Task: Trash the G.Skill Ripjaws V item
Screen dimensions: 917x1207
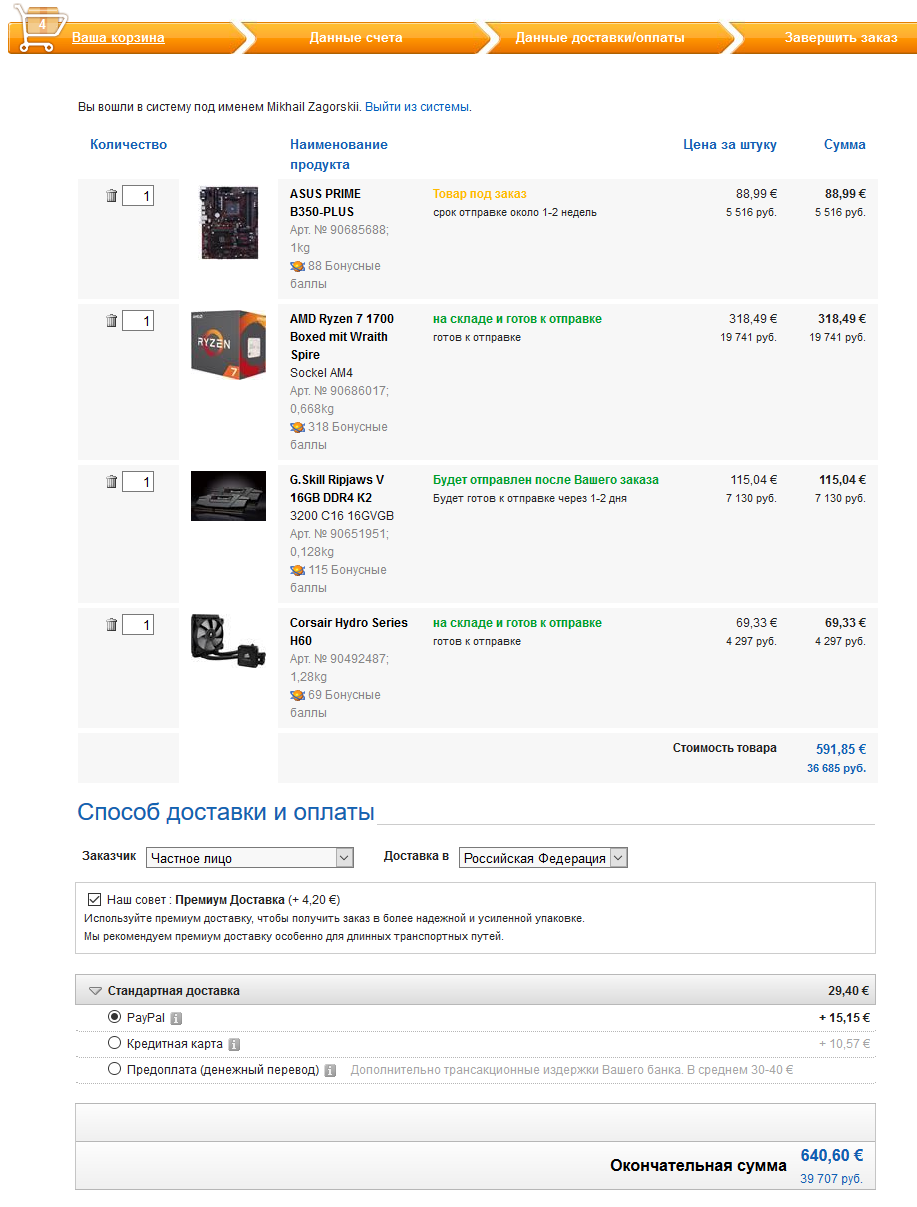Action: click(x=111, y=482)
